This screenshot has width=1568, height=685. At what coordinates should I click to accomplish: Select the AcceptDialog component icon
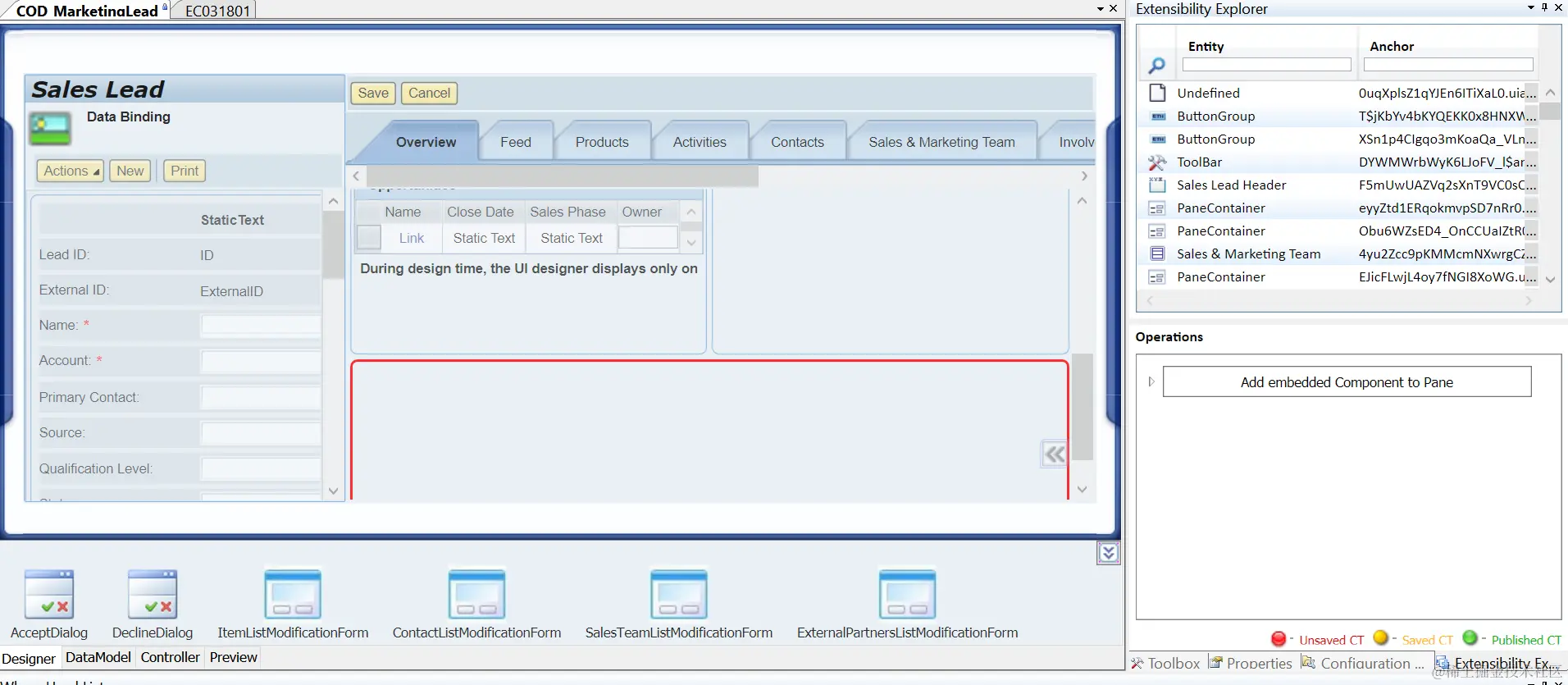coord(49,594)
